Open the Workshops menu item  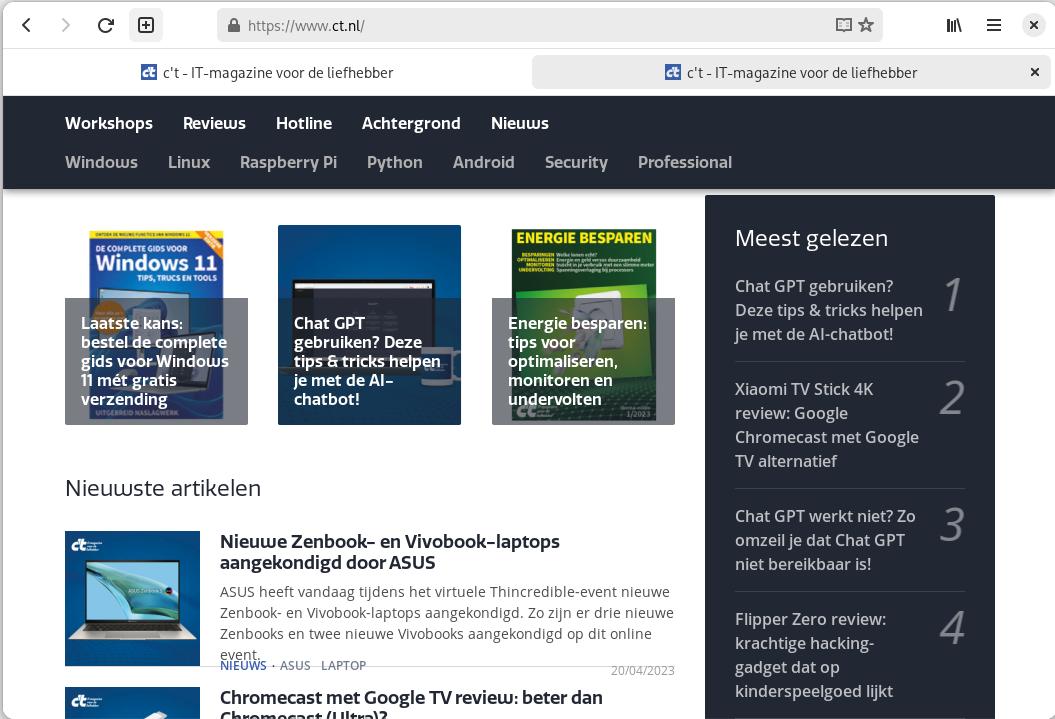[109, 123]
